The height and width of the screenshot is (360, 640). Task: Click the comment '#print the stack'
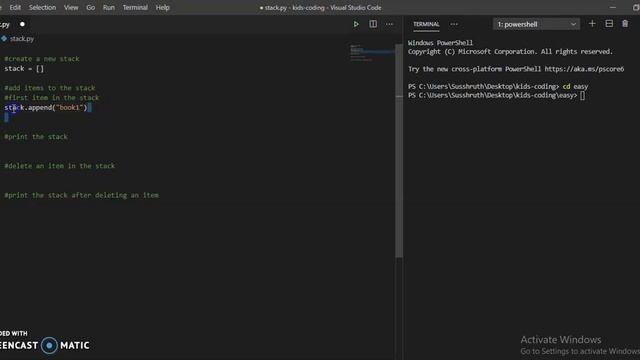[x=36, y=137]
